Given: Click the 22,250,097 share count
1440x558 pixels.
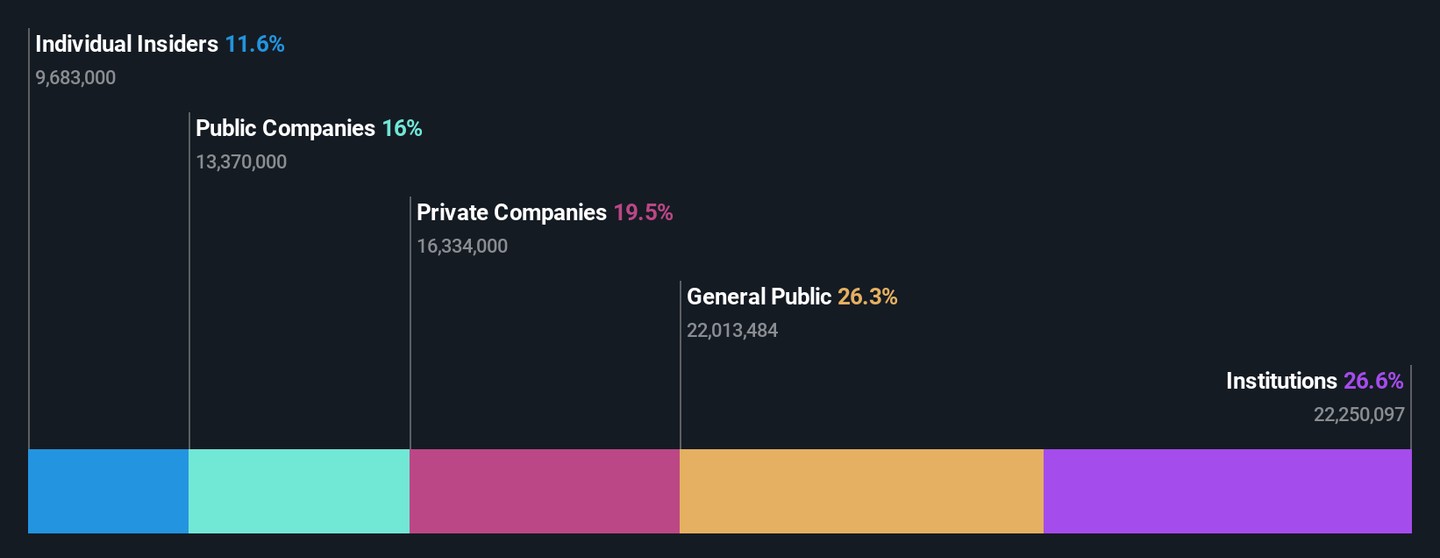Looking at the screenshot, I should 1359,413.
